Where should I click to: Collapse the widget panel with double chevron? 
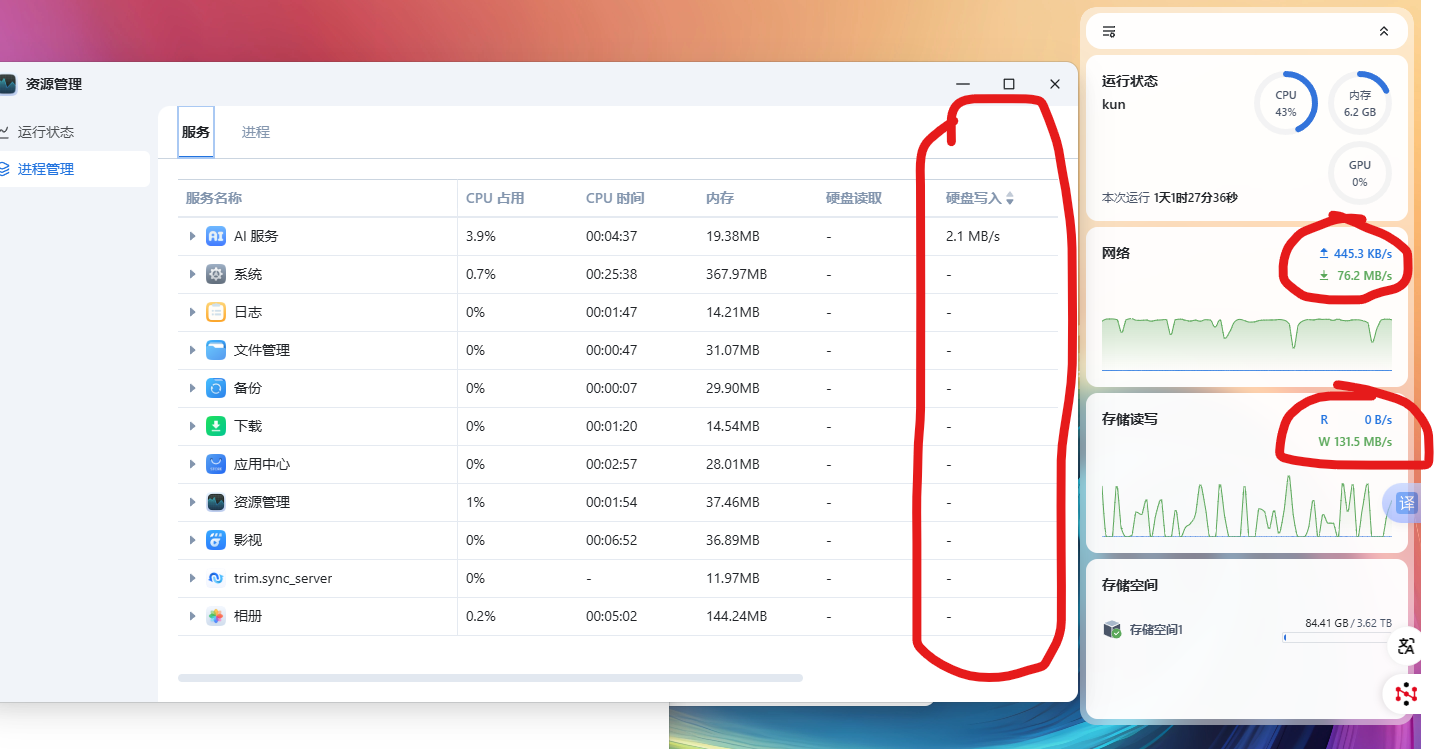(x=1384, y=32)
